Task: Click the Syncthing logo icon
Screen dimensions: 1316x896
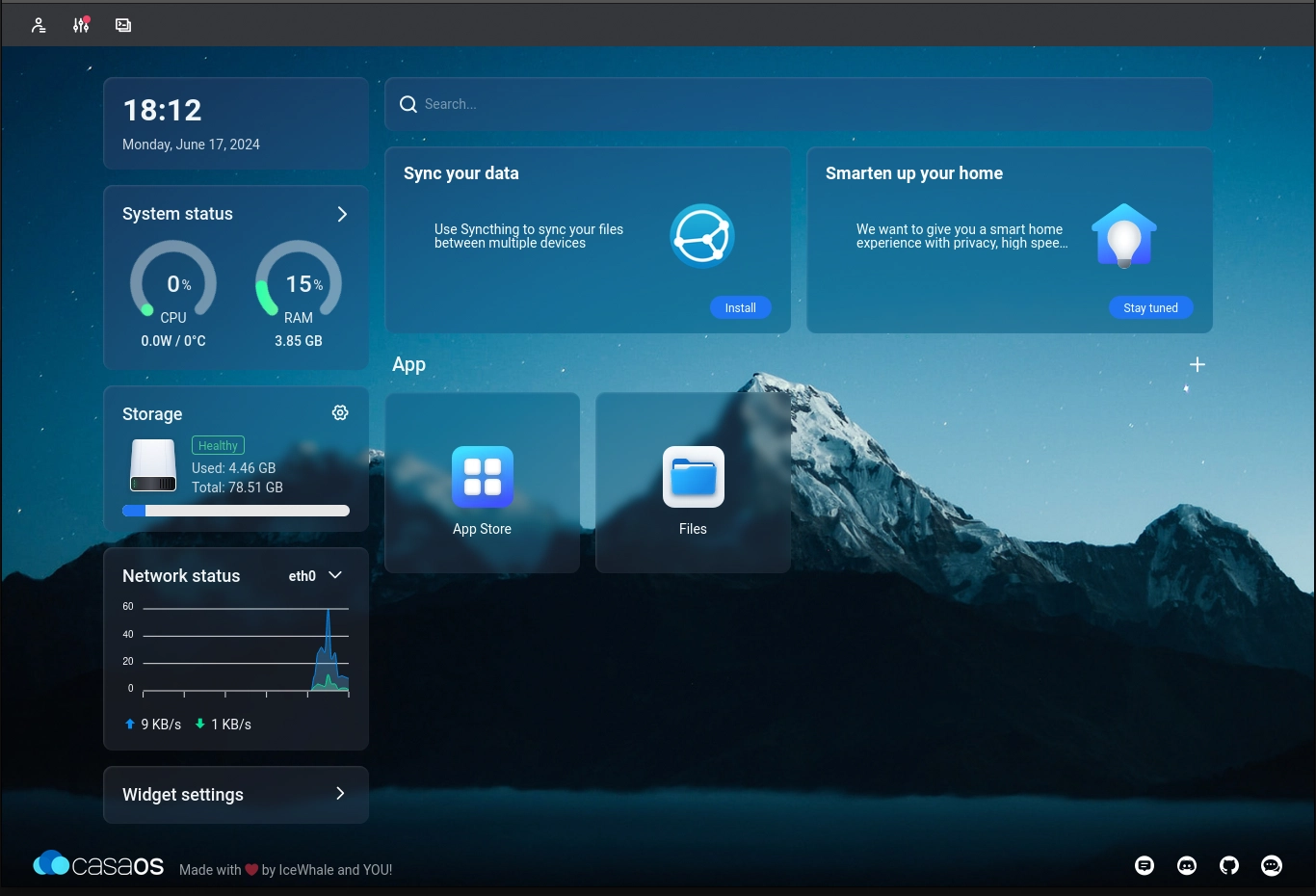Action: (702, 236)
